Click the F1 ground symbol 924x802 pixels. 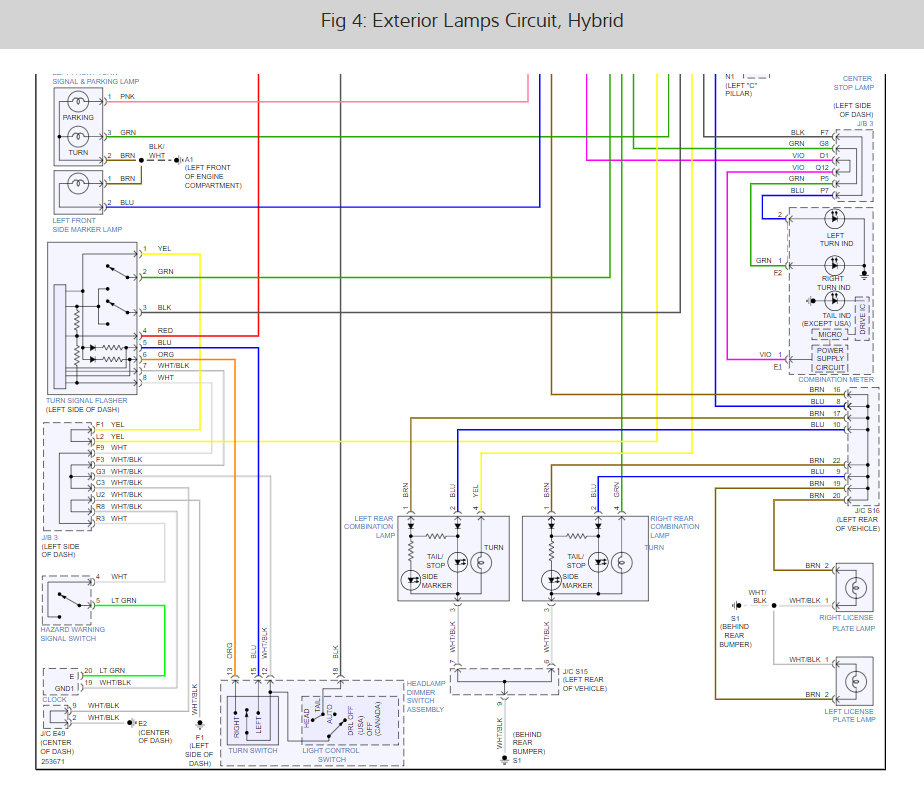[200, 724]
